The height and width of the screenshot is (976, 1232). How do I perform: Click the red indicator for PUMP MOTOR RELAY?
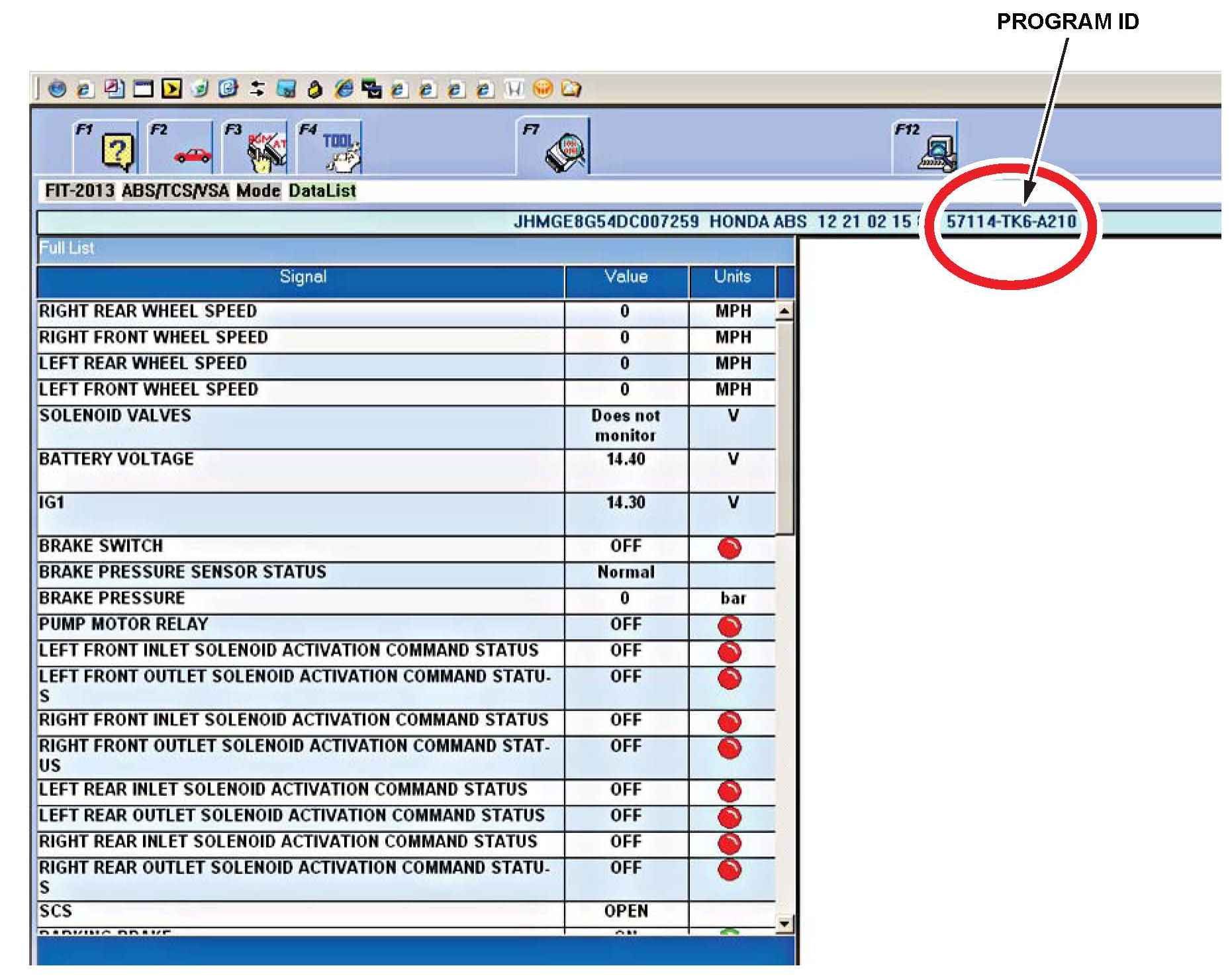click(x=730, y=626)
